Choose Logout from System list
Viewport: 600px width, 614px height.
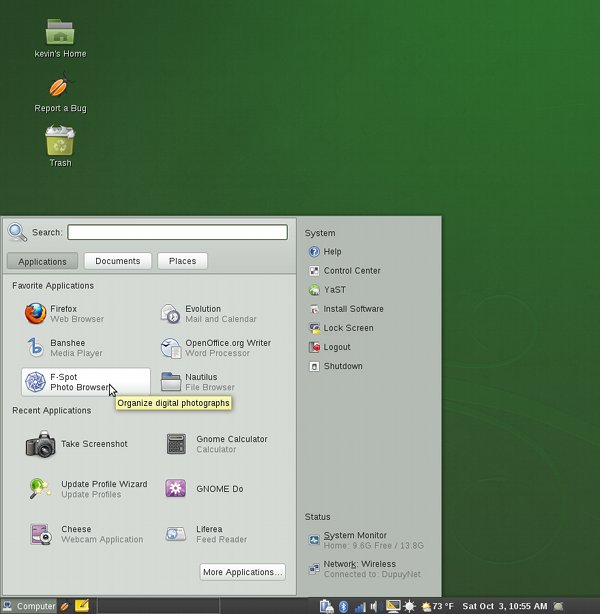click(329, 347)
